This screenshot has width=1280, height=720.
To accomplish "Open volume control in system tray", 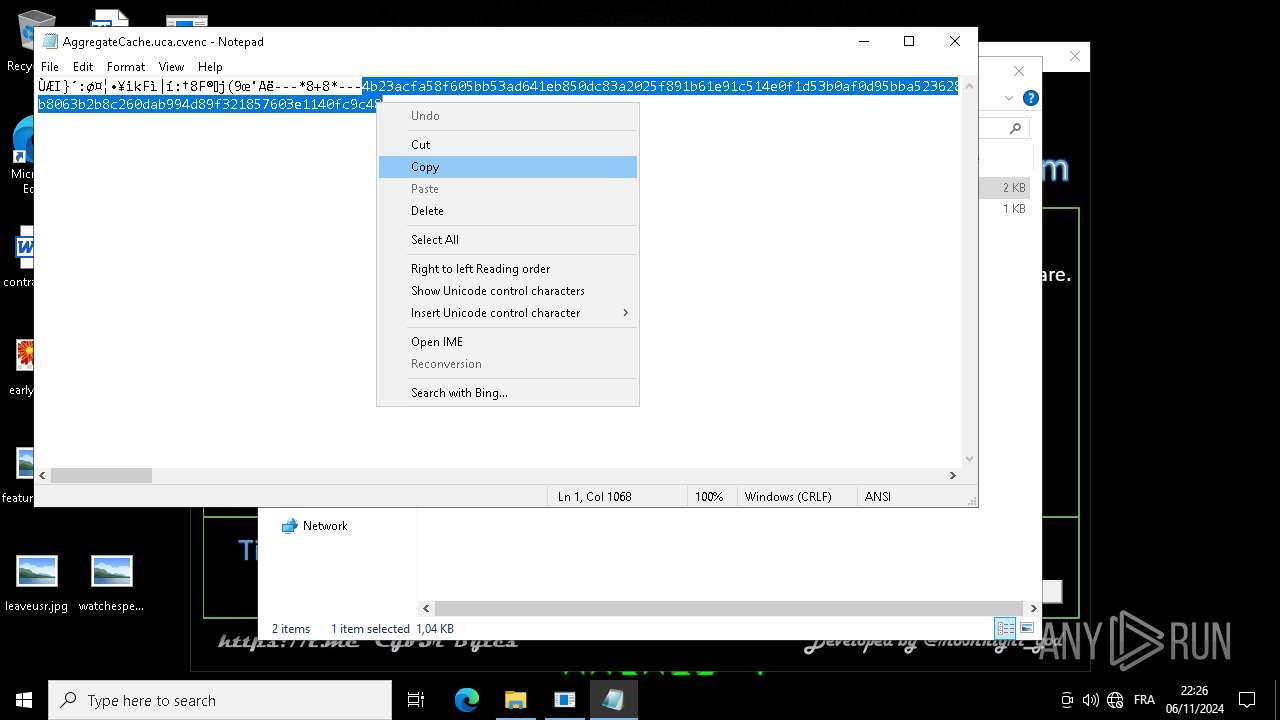I will 1090,700.
